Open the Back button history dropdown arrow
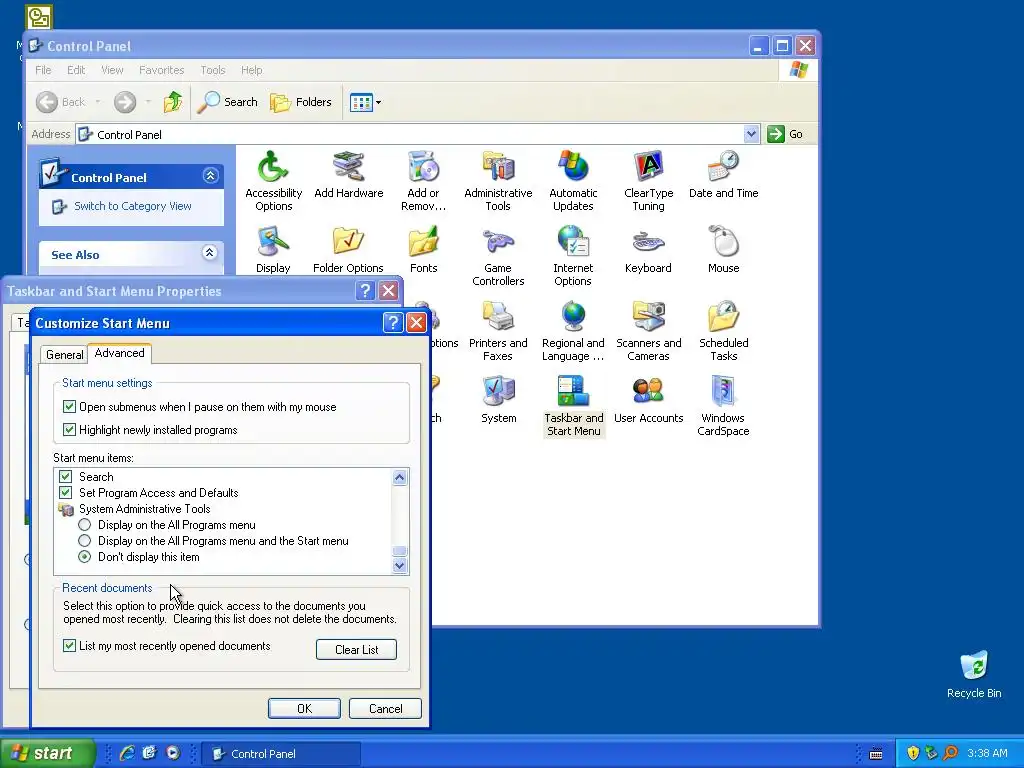 [x=98, y=102]
